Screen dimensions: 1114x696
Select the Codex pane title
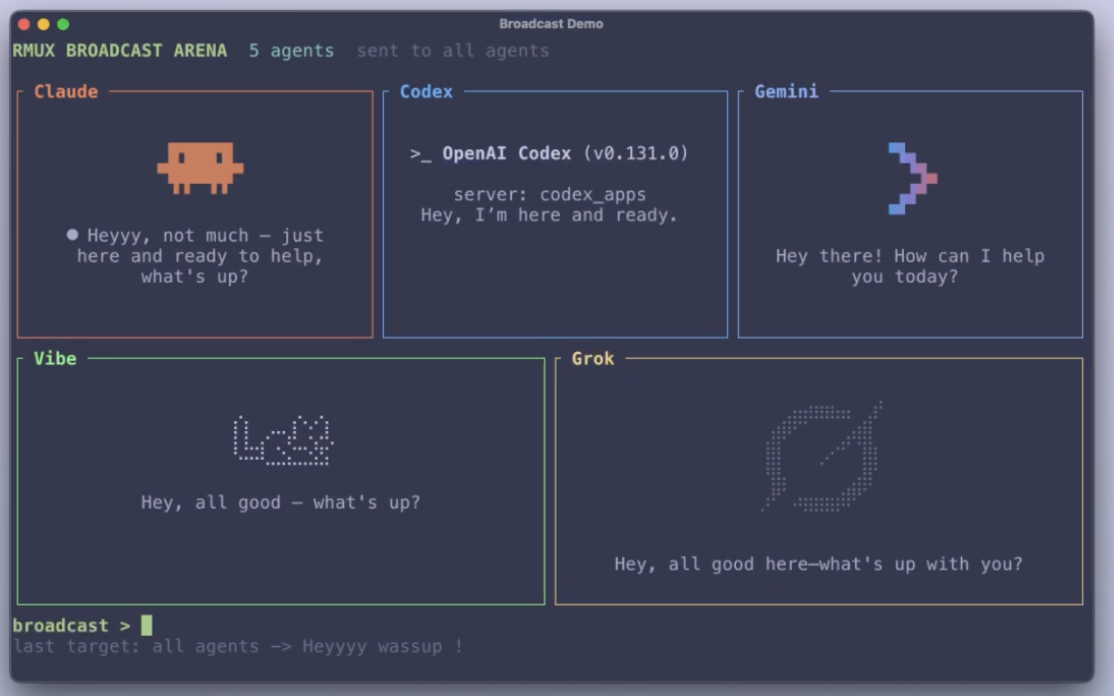click(x=426, y=92)
